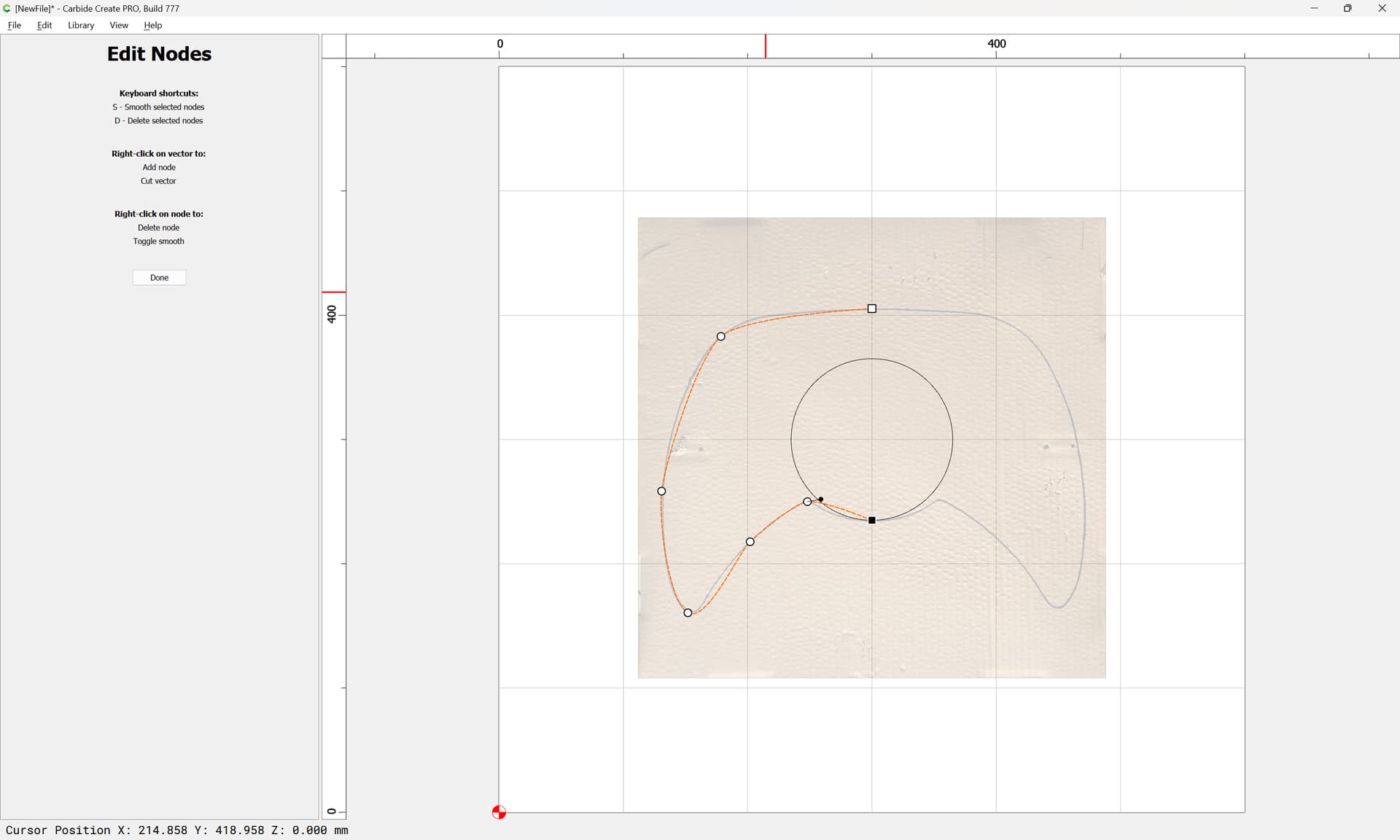Open the Library menu
This screenshot has height=840, width=1400.
click(81, 25)
